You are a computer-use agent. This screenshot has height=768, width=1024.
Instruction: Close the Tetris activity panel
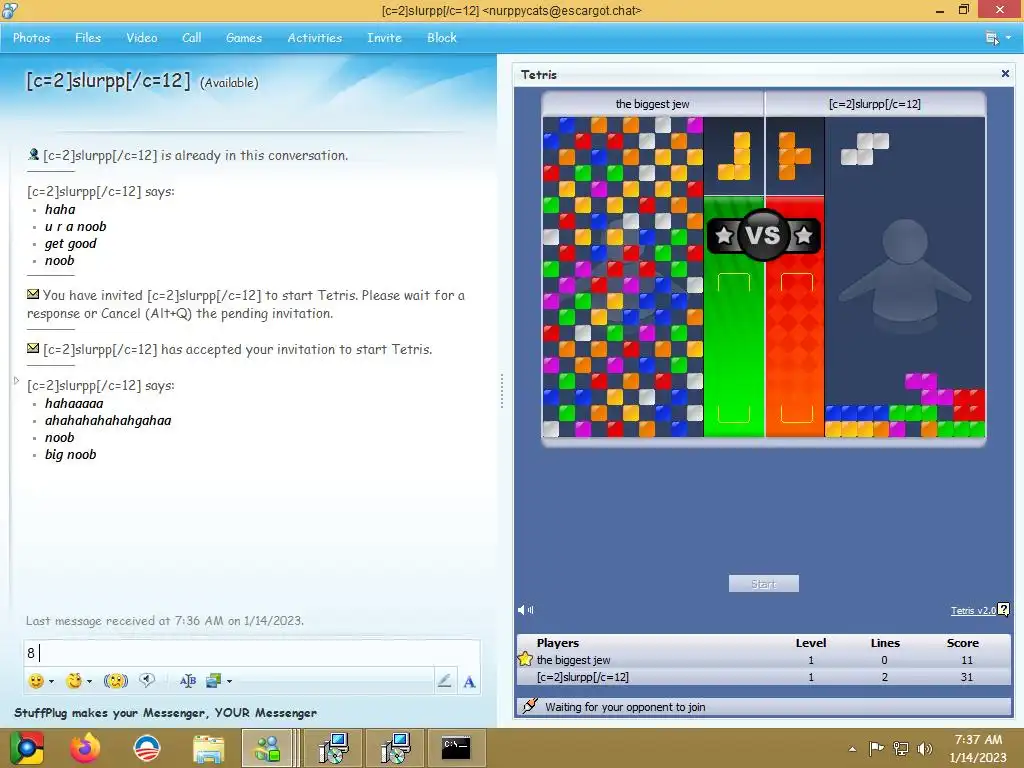click(x=1005, y=74)
